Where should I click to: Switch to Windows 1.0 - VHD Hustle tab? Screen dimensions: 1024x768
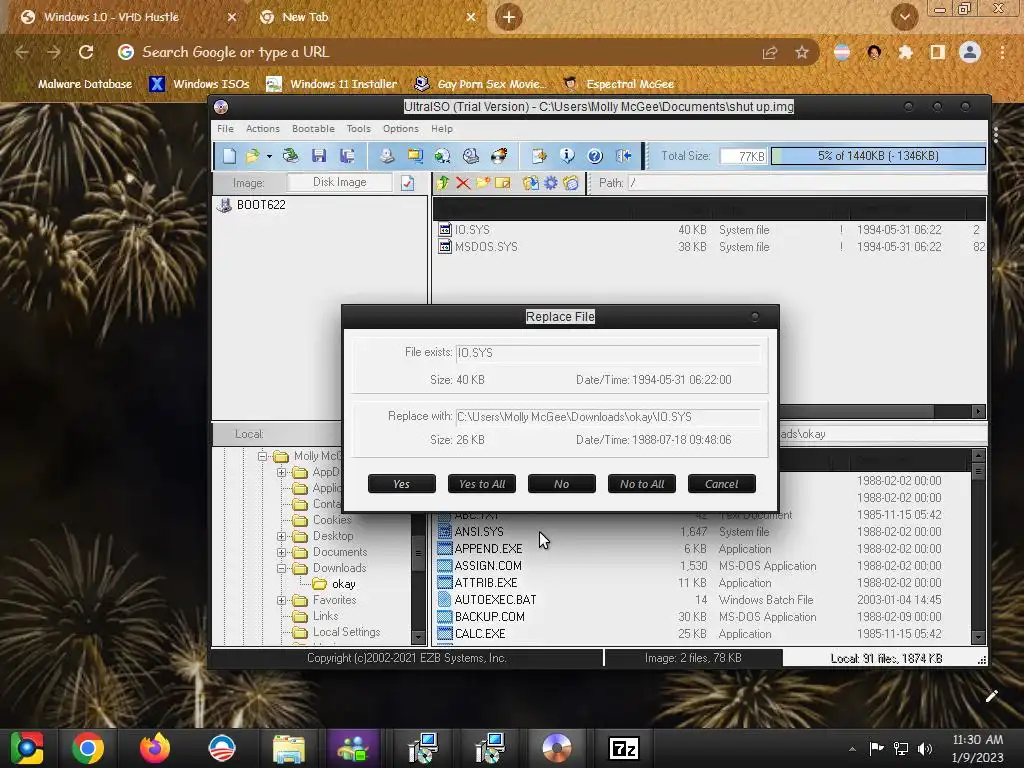(x=111, y=17)
